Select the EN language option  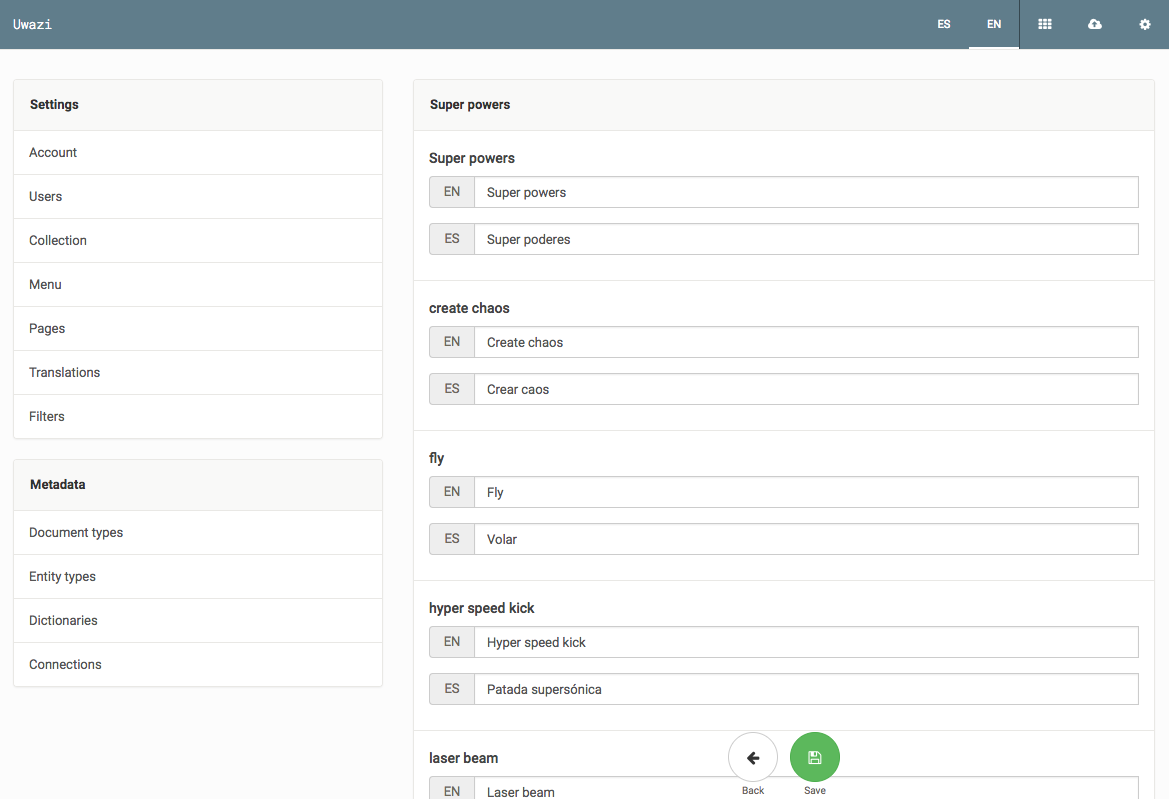tap(993, 24)
